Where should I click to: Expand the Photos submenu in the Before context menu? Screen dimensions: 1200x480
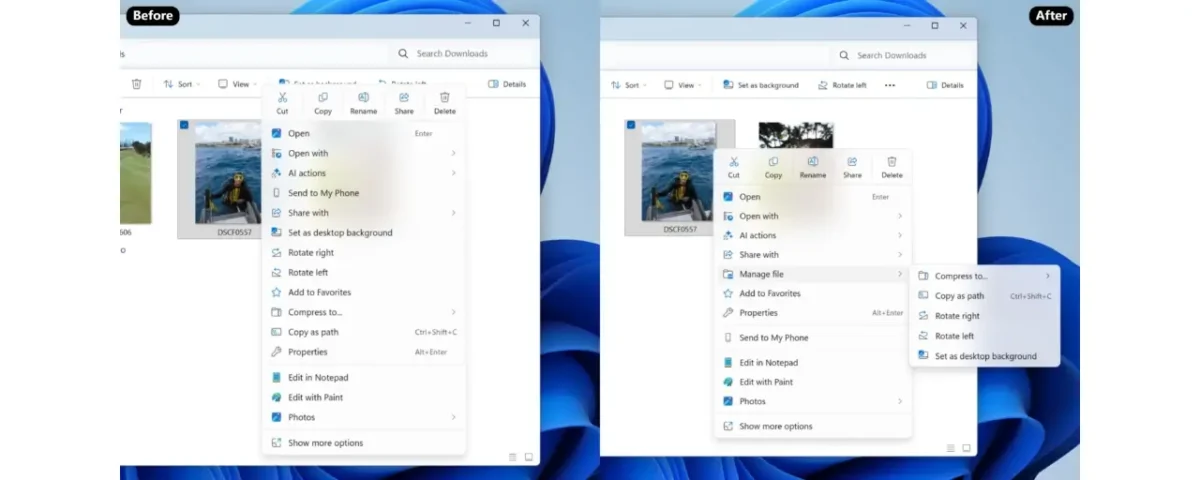364,417
